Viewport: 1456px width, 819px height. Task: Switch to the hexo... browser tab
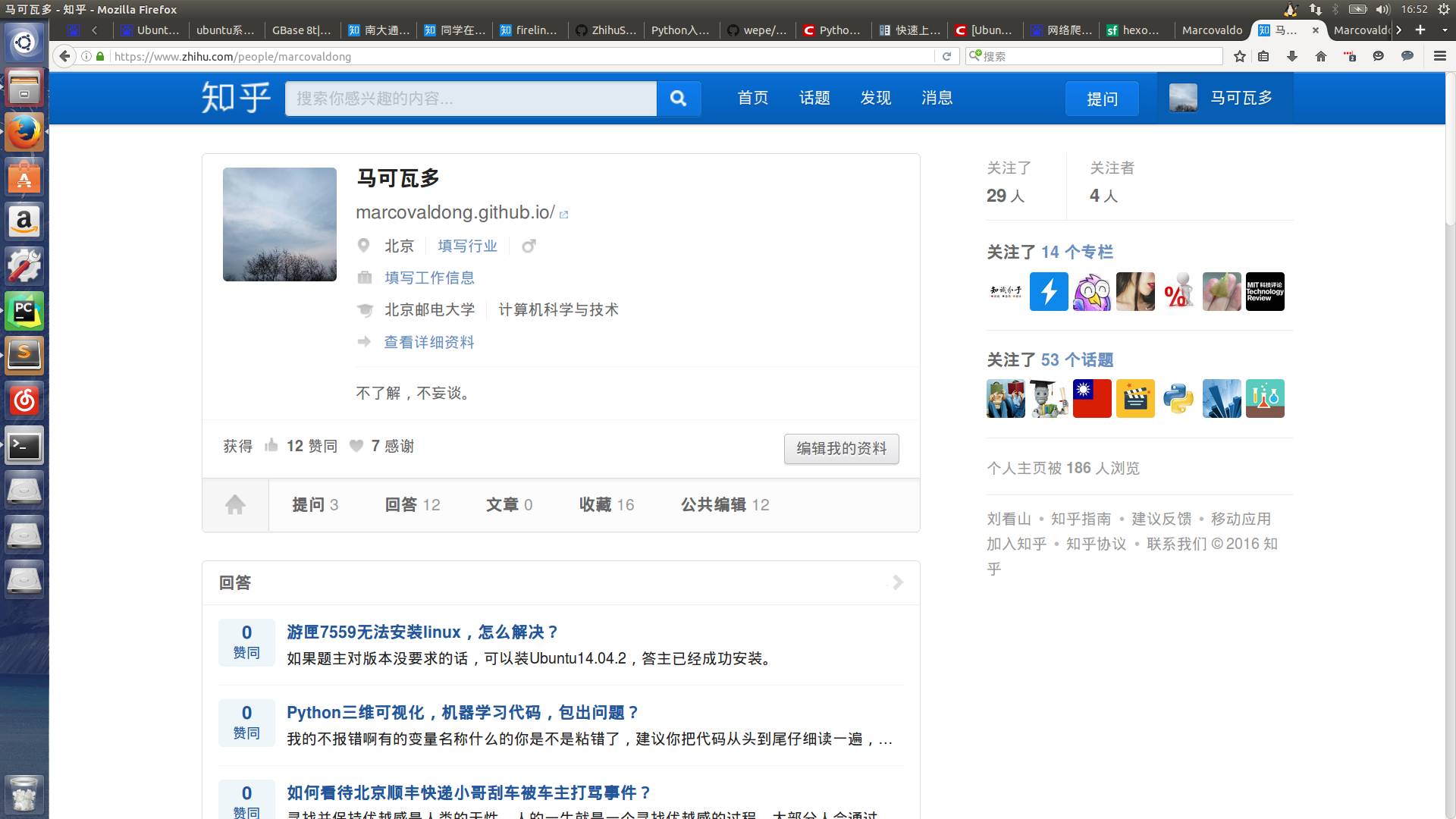click(1135, 30)
